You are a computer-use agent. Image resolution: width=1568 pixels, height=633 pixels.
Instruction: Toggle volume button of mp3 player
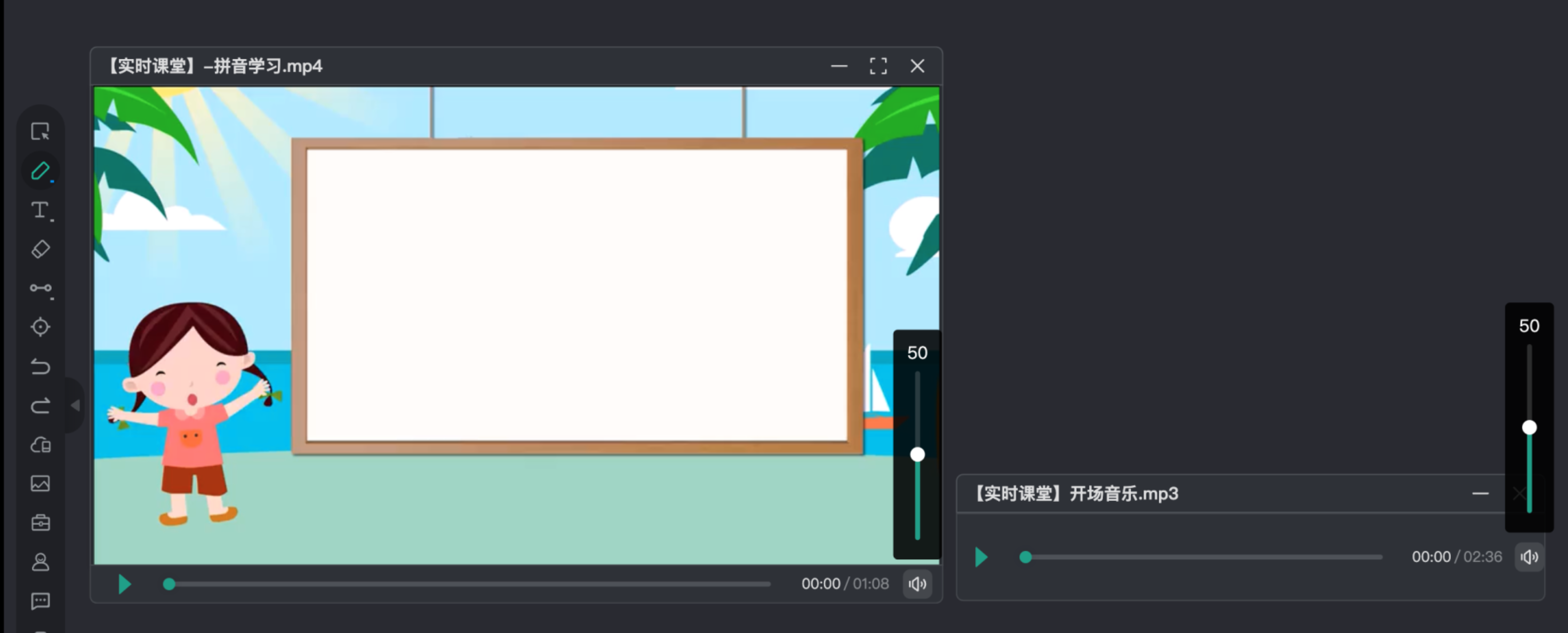(x=1529, y=557)
